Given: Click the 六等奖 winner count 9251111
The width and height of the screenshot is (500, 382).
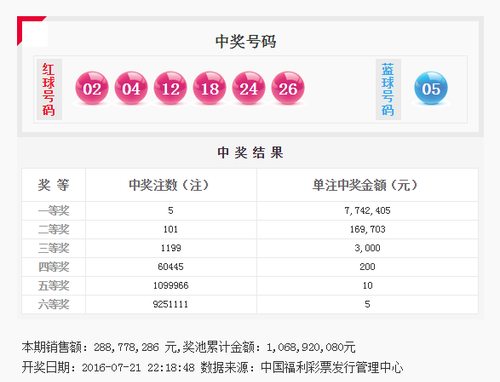Looking at the screenshot, I should tap(170, 304).
